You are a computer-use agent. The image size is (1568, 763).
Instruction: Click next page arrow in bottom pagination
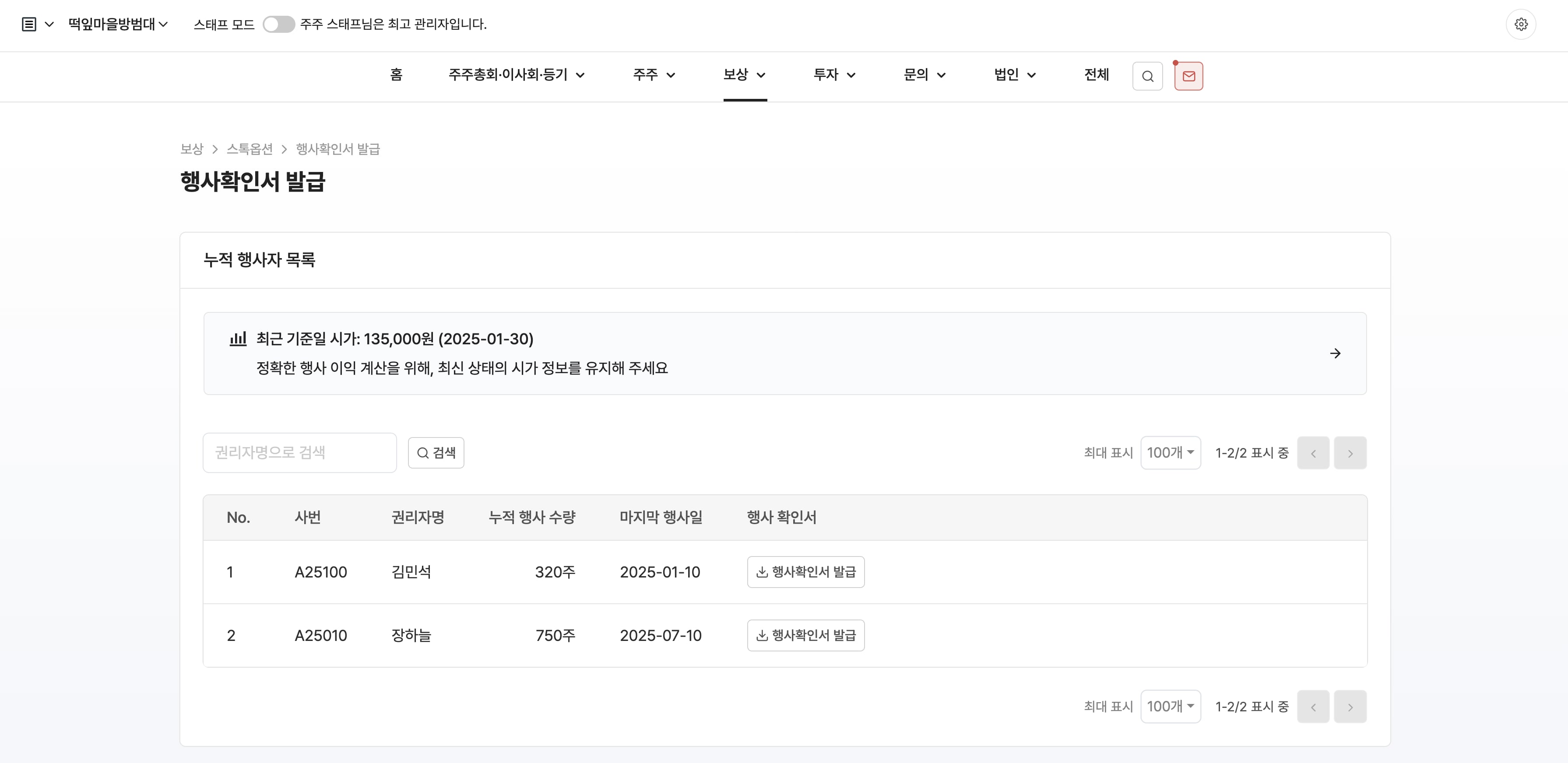coord(1350,707)
